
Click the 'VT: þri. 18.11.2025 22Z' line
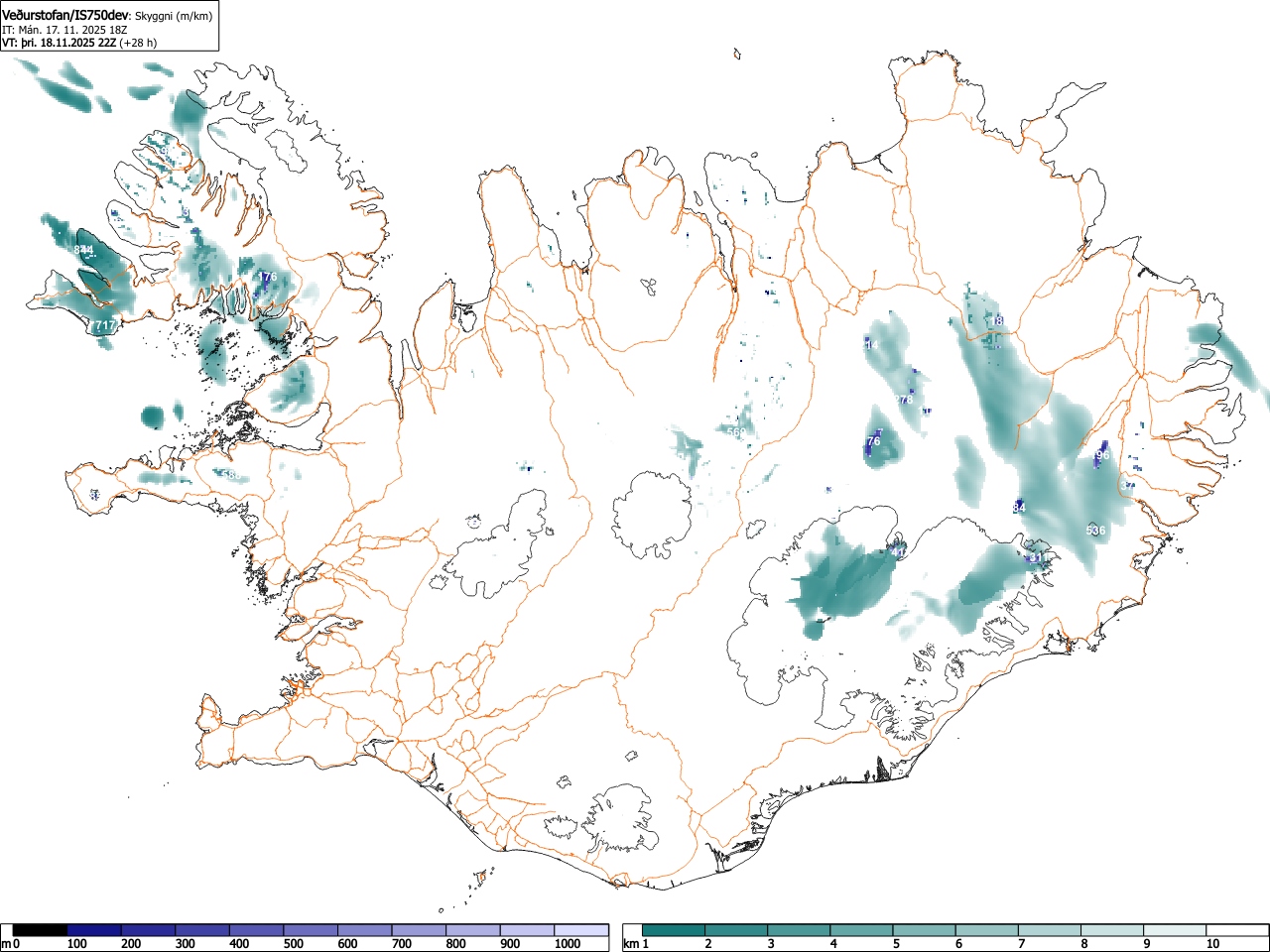pos(59,43)
